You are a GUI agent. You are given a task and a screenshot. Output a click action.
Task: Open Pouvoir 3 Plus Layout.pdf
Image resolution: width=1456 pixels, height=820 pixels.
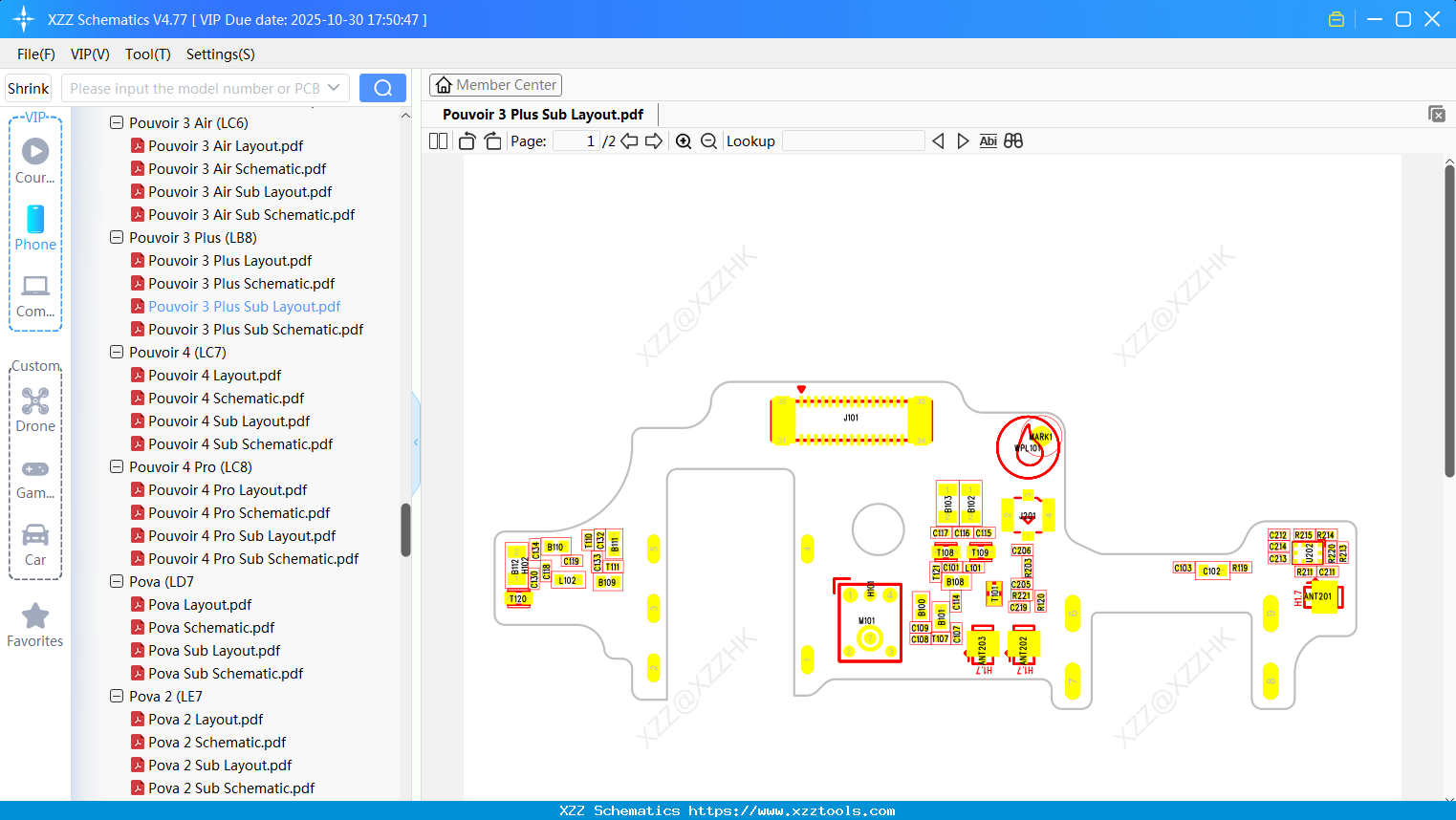click(230, 261)
